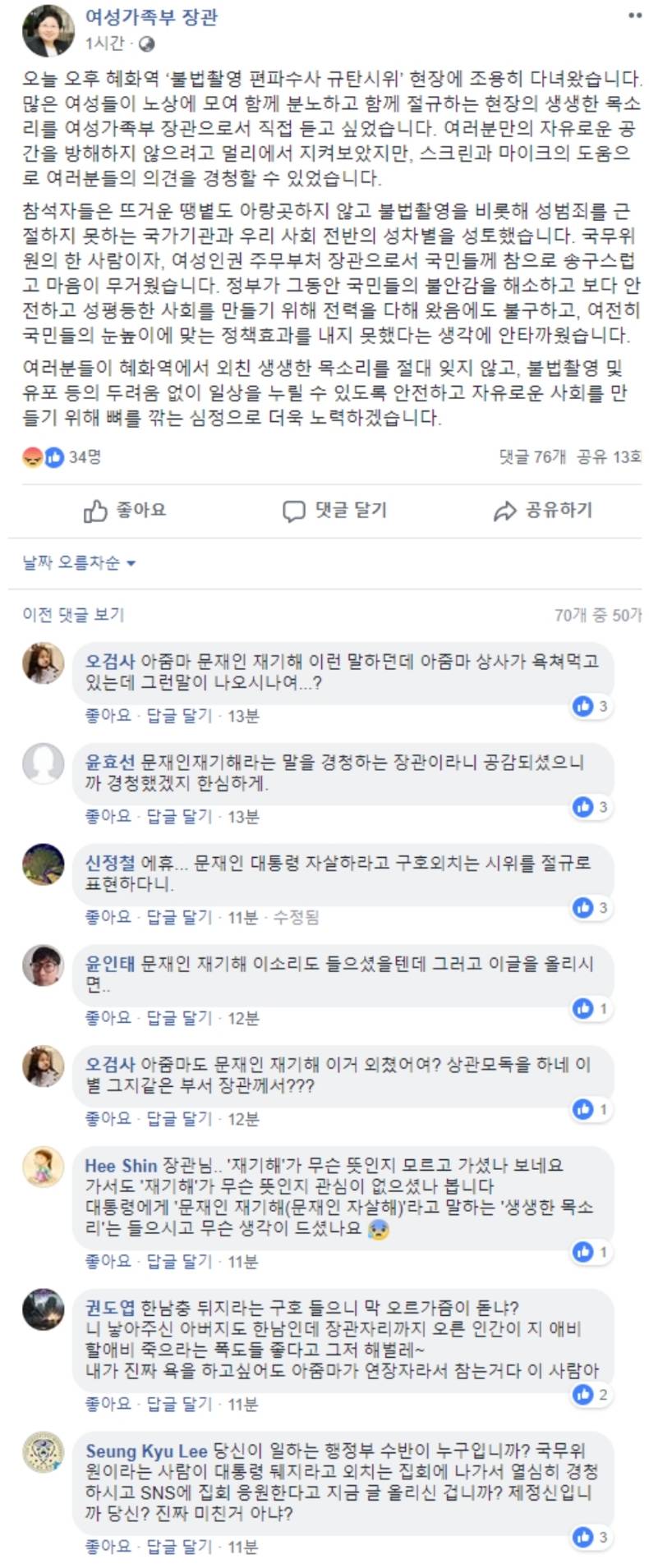
Task: Open the post options three-dot menu
Action: (x=634, y=15)
